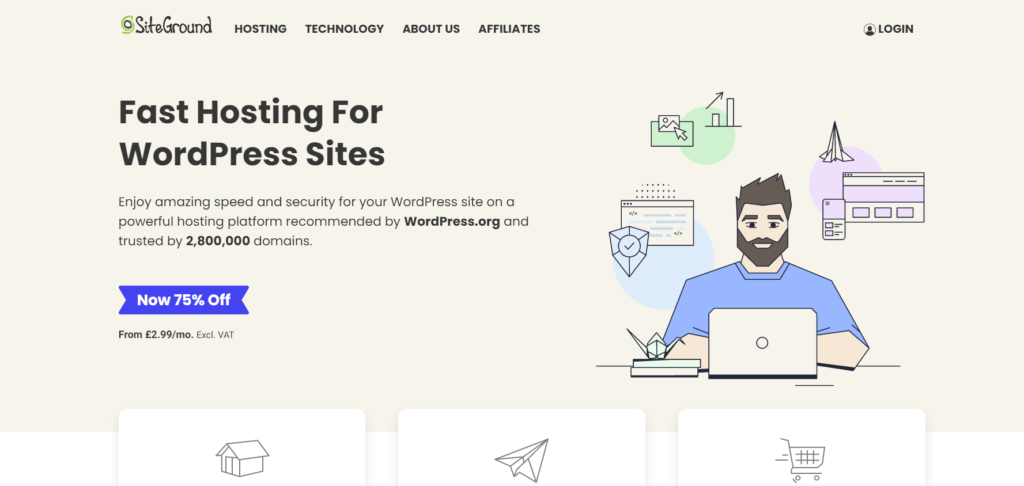Open the TECHNOLOGY menu
The height and width of the screenshot is (486, 1024).
point(344,29)
